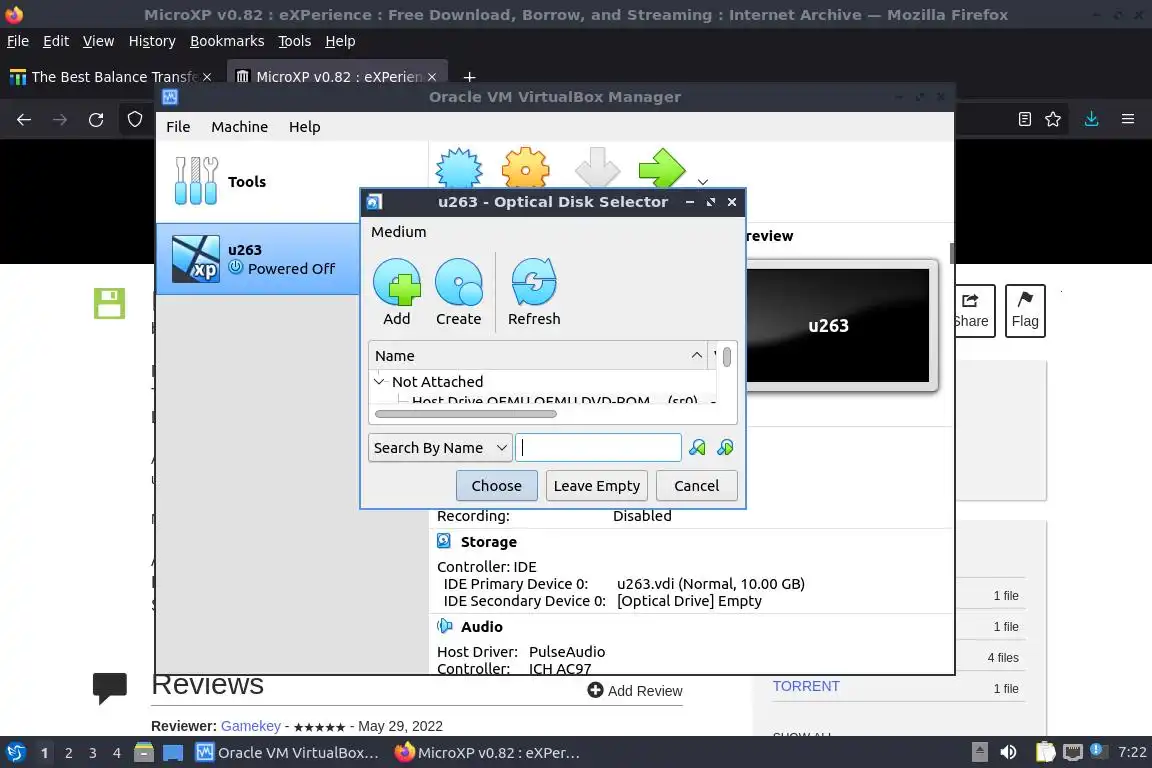The image size is (1152, 768).
Task: Toggle Firefox reader view icon
Action: tap(1025, 119)
